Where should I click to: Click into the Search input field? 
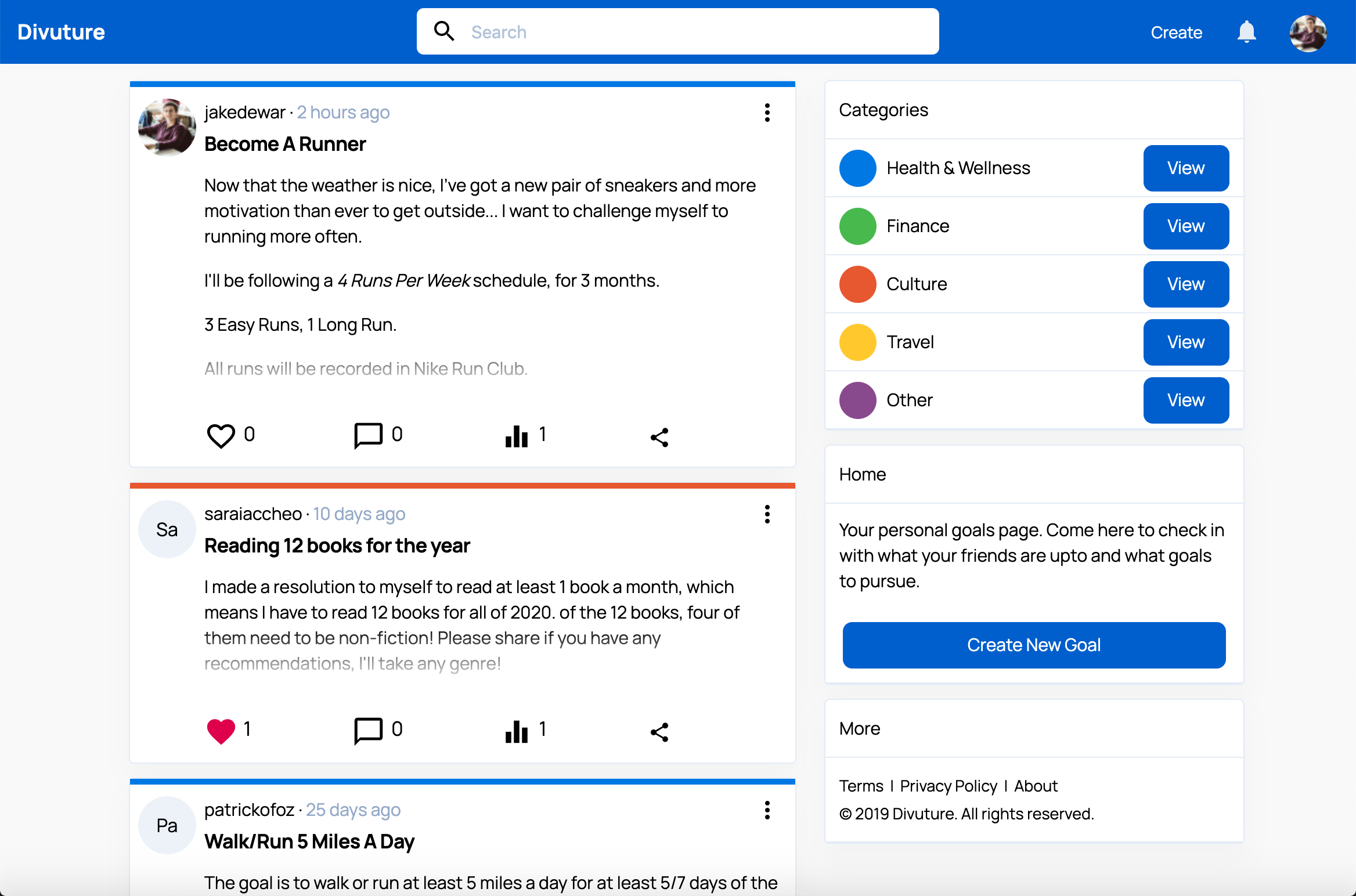[697, 32]
